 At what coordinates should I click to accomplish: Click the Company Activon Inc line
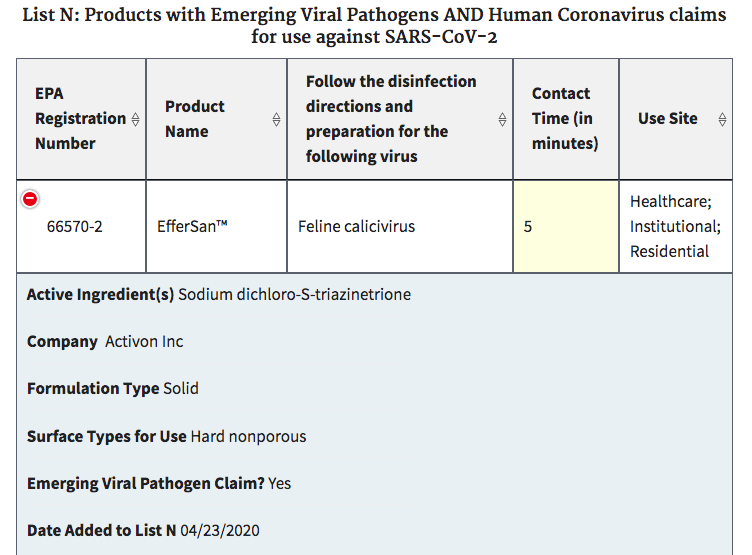pos(105,342)
